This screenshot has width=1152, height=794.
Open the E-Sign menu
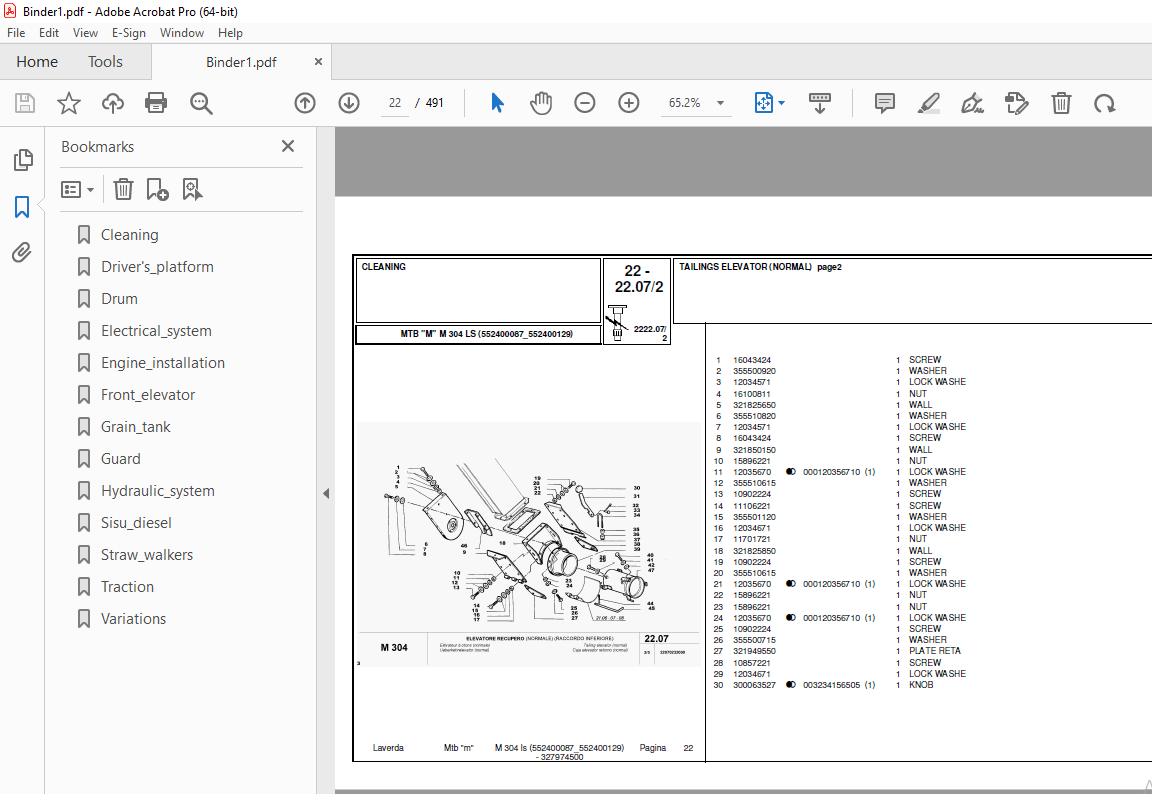[129, 33]
